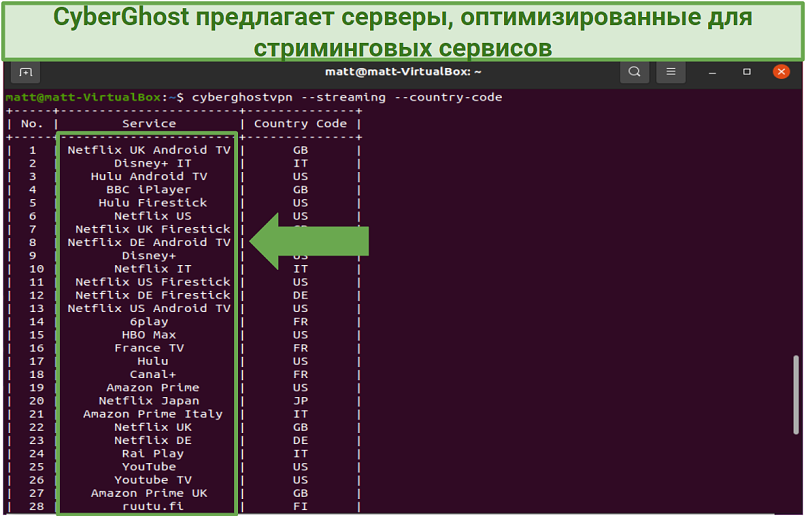Click 'Disney+ IT' service entry
Viewport: 806px width, 516px height.
click(153, 163)
